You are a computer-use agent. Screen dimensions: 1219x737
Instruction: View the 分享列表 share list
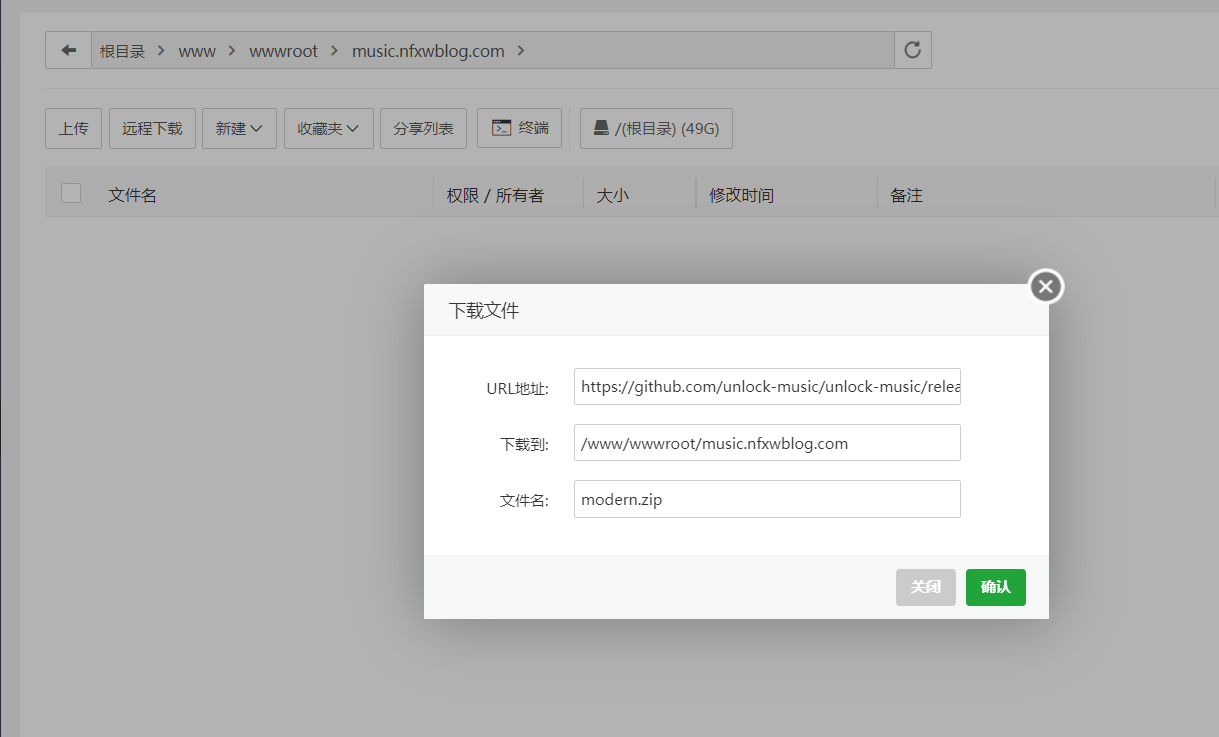422,128
